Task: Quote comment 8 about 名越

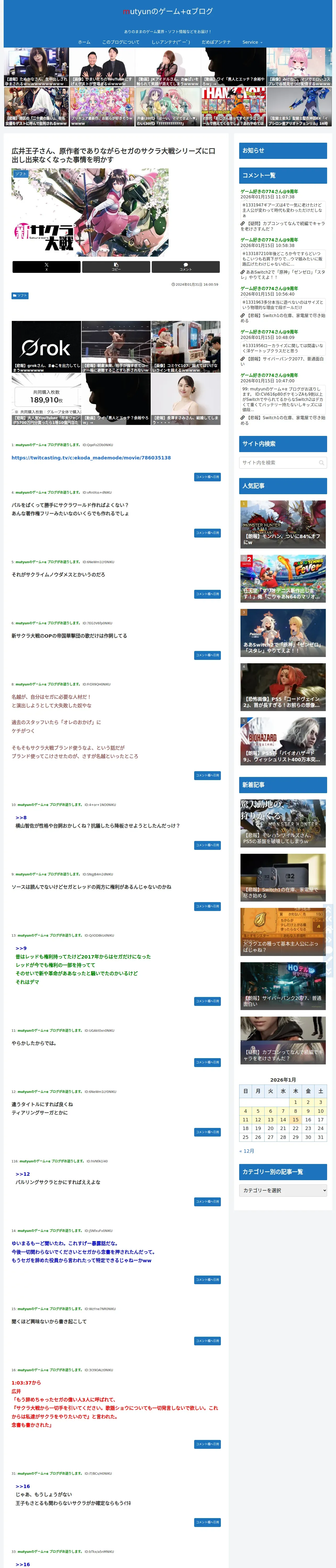Action: [207, 775]
